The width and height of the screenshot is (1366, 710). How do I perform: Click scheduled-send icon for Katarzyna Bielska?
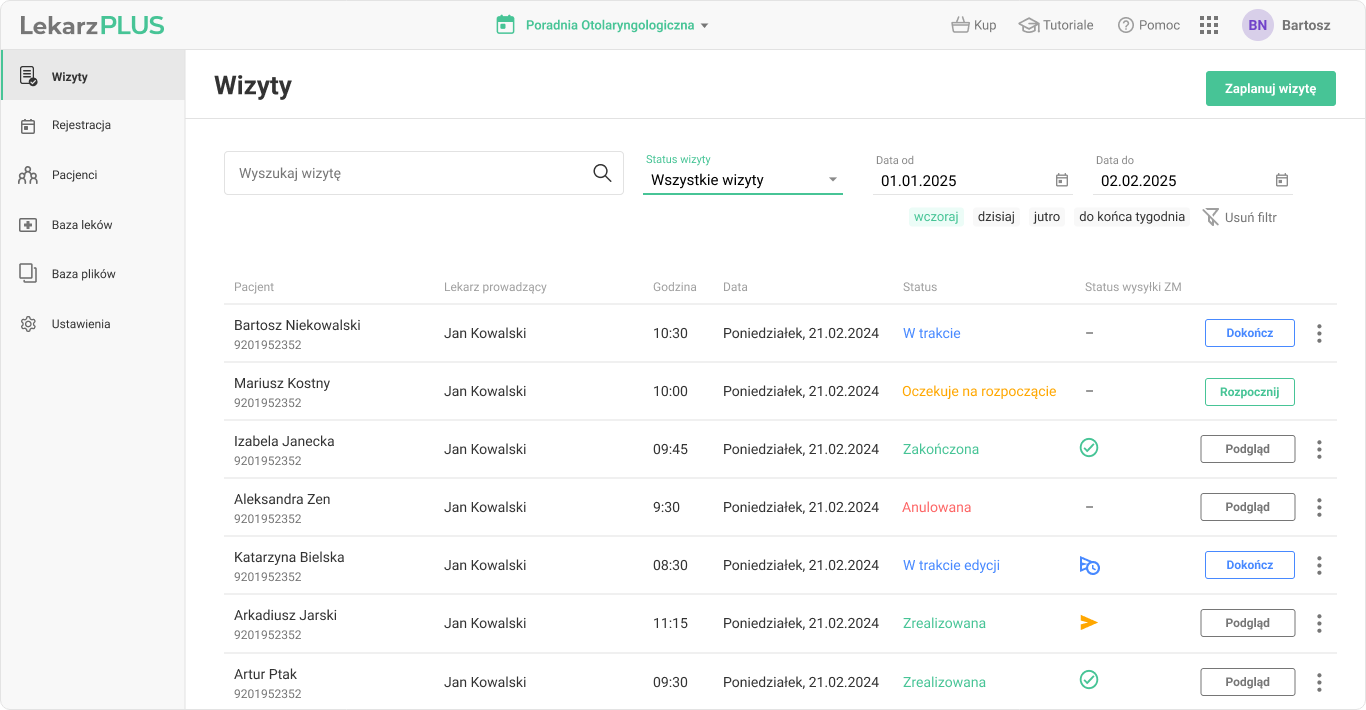[x=1089, y=566]
